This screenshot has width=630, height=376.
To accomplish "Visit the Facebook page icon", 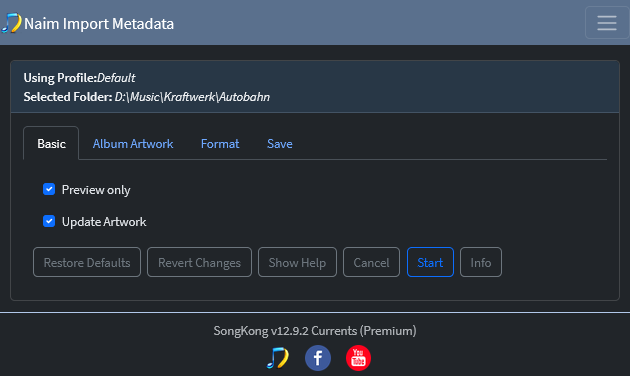I will tap(318, 358).
